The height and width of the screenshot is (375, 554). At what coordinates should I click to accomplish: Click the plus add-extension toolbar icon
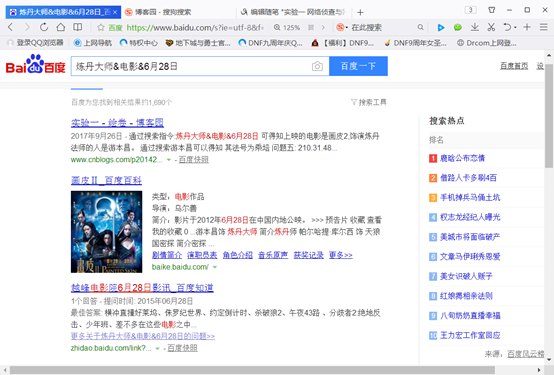pos(527,27)
